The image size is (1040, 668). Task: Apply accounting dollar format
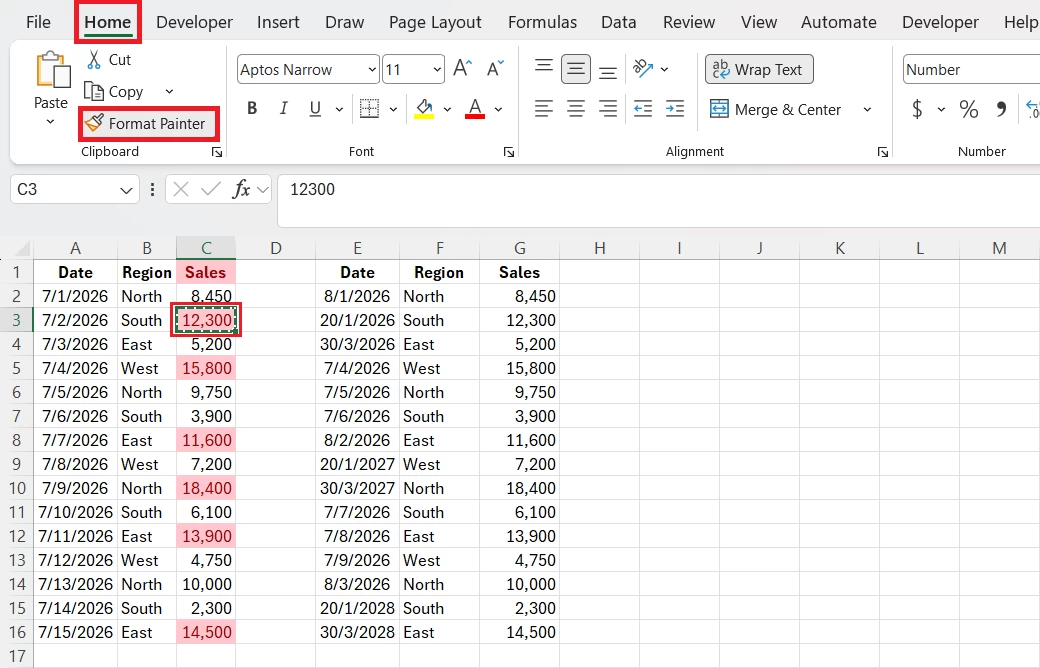pyautogui.click(x=917, y=109)
